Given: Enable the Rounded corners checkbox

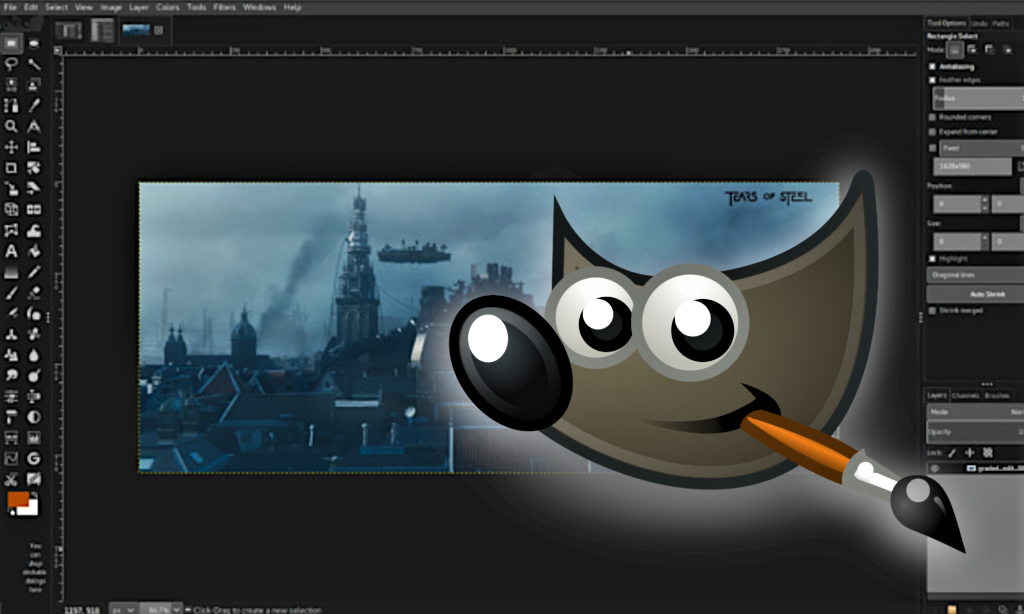Looking at the screenshot, I should [x=933, y=117].
